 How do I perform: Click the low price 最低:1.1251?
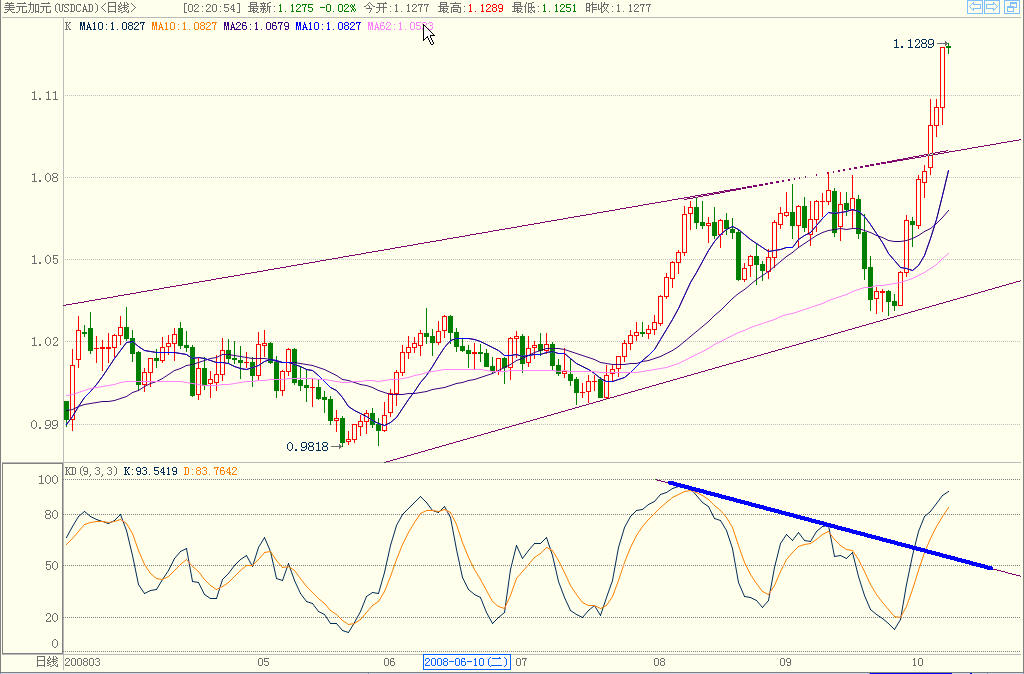point(544,8)
